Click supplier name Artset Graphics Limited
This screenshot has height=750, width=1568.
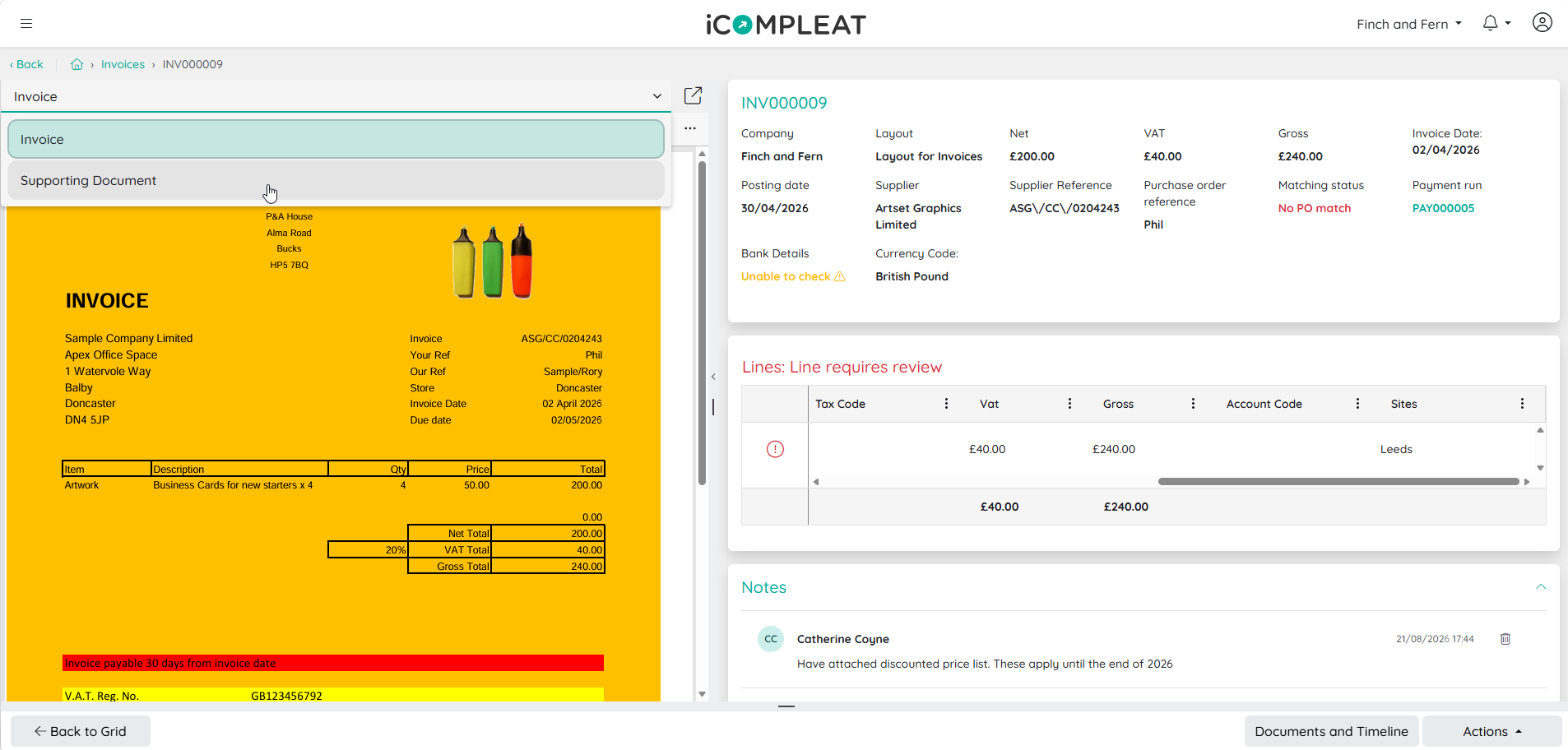pos(918,216)
